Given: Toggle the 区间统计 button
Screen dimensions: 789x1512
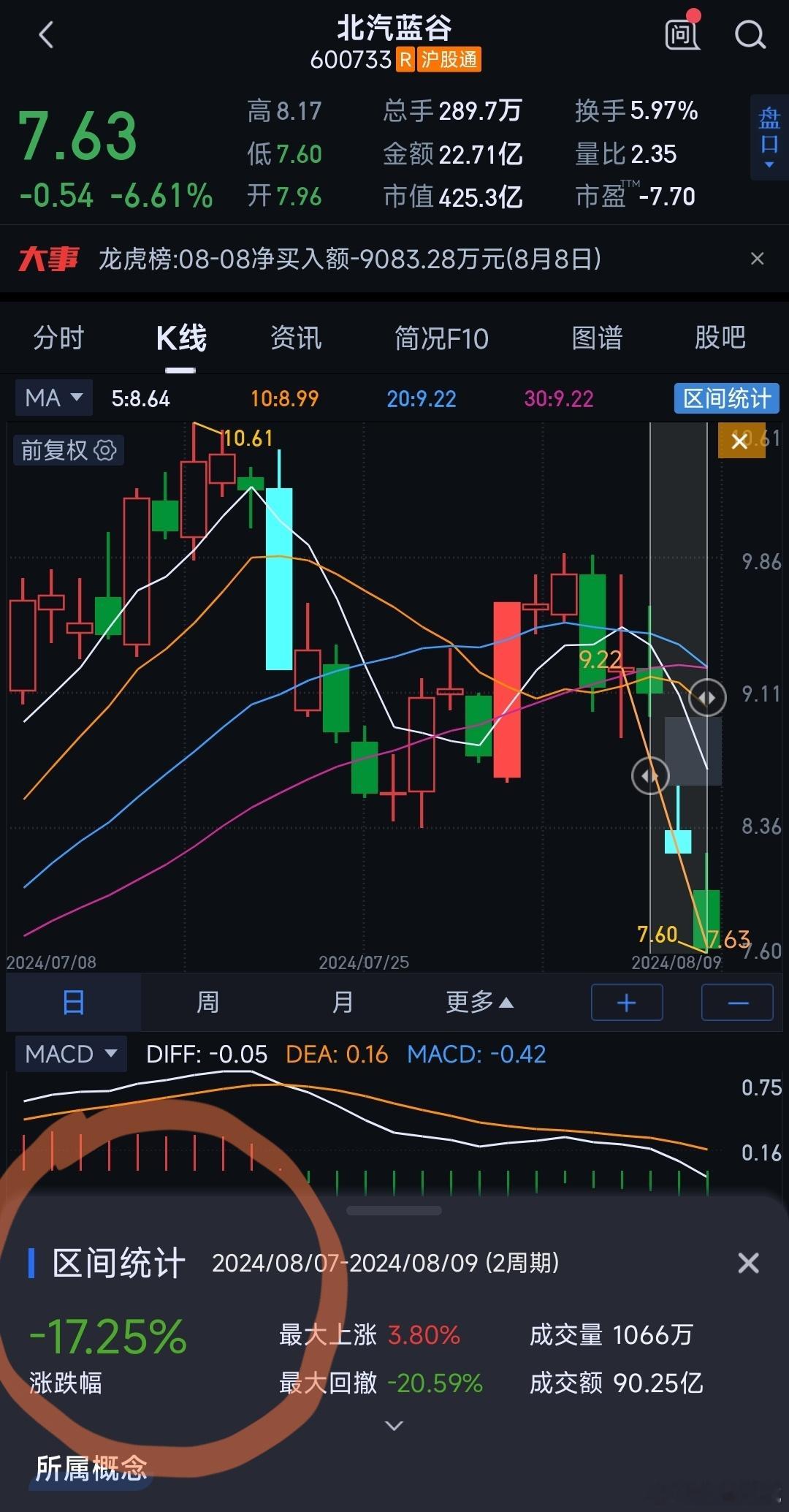Looking at the screenshot, I should click(x=726, y=398).
